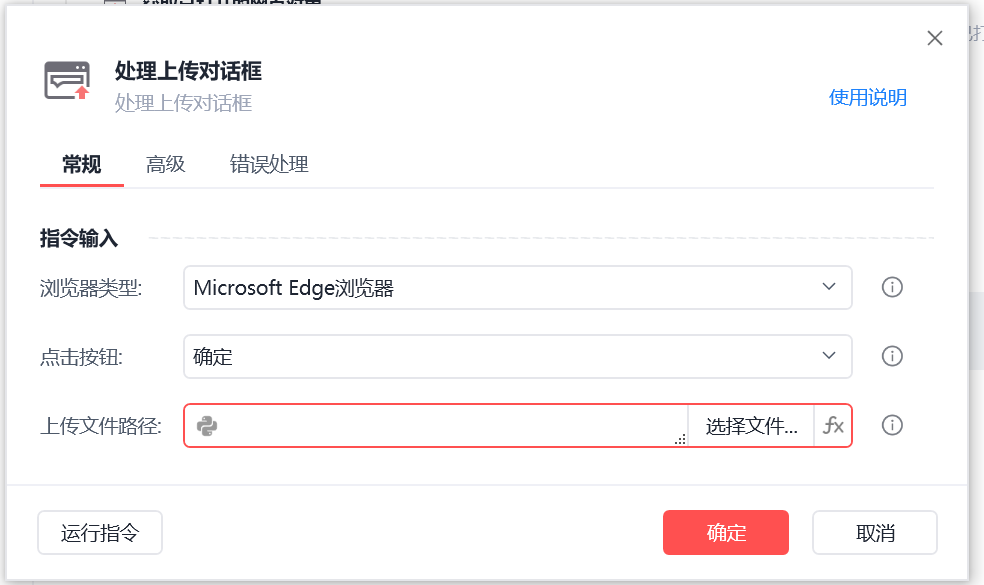The height and width of the screenshot is (585, 984).
Task: Cancel using the 取消 button
Action: pyautogui.click(x=875, y=533)
